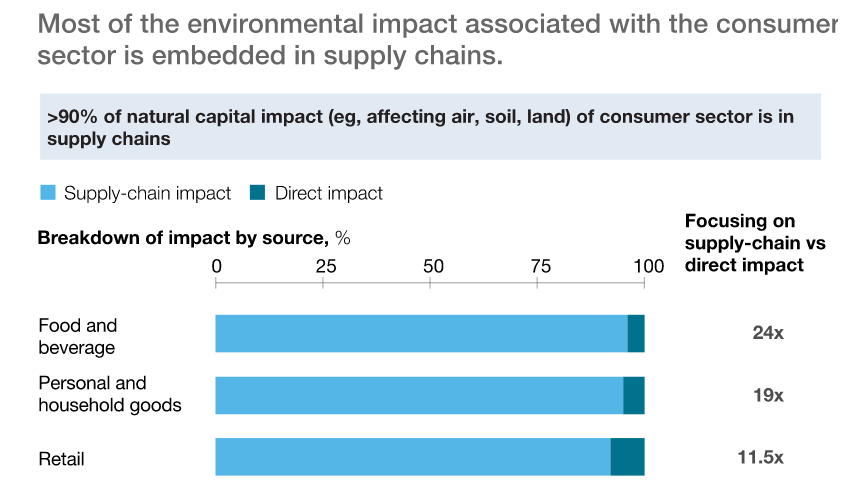Click the Personal and household goods supply-chain bar

pos(418,395)
